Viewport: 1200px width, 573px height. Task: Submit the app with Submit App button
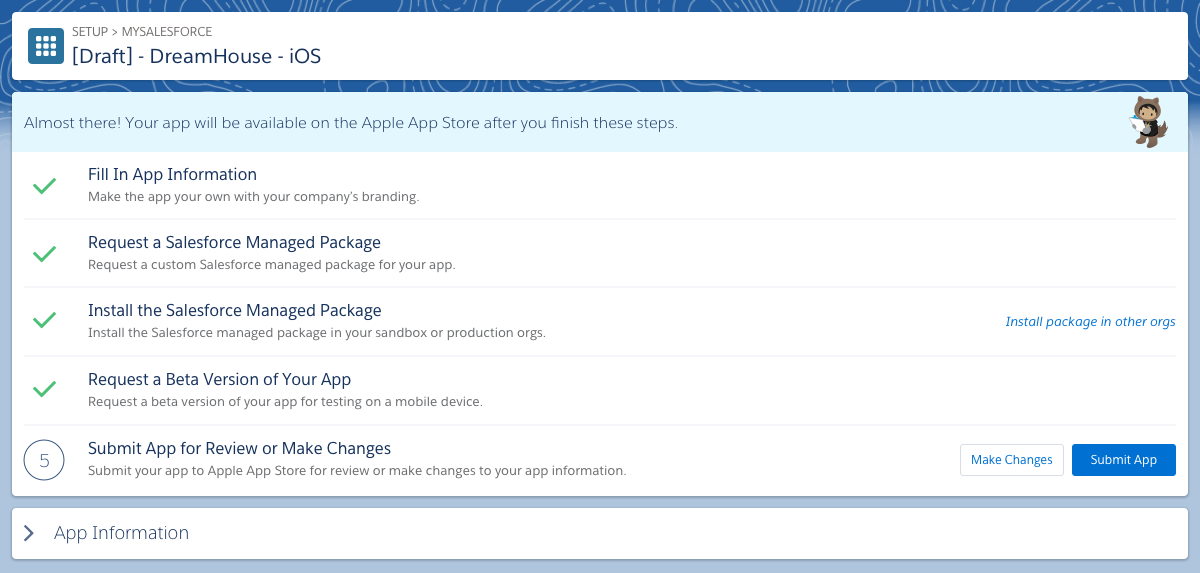1123,460
